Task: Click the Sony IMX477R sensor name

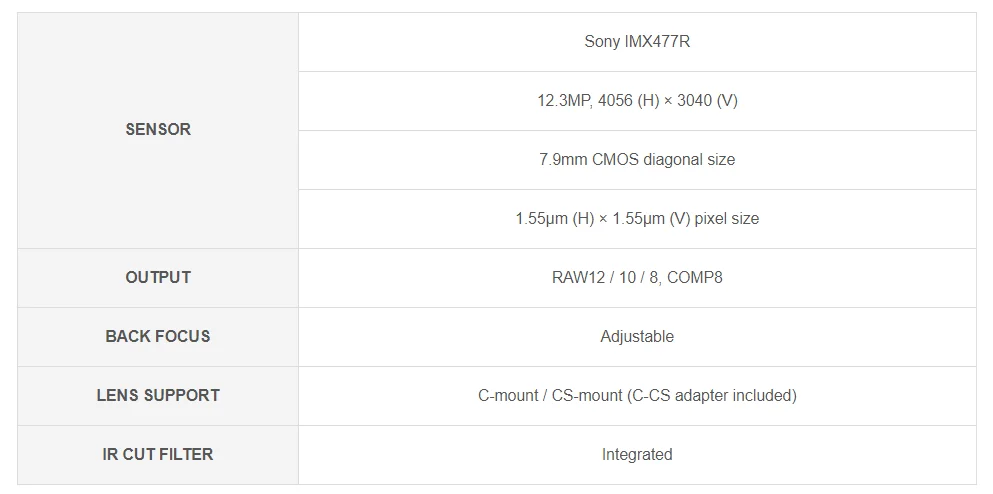Action: click(637, 42)
